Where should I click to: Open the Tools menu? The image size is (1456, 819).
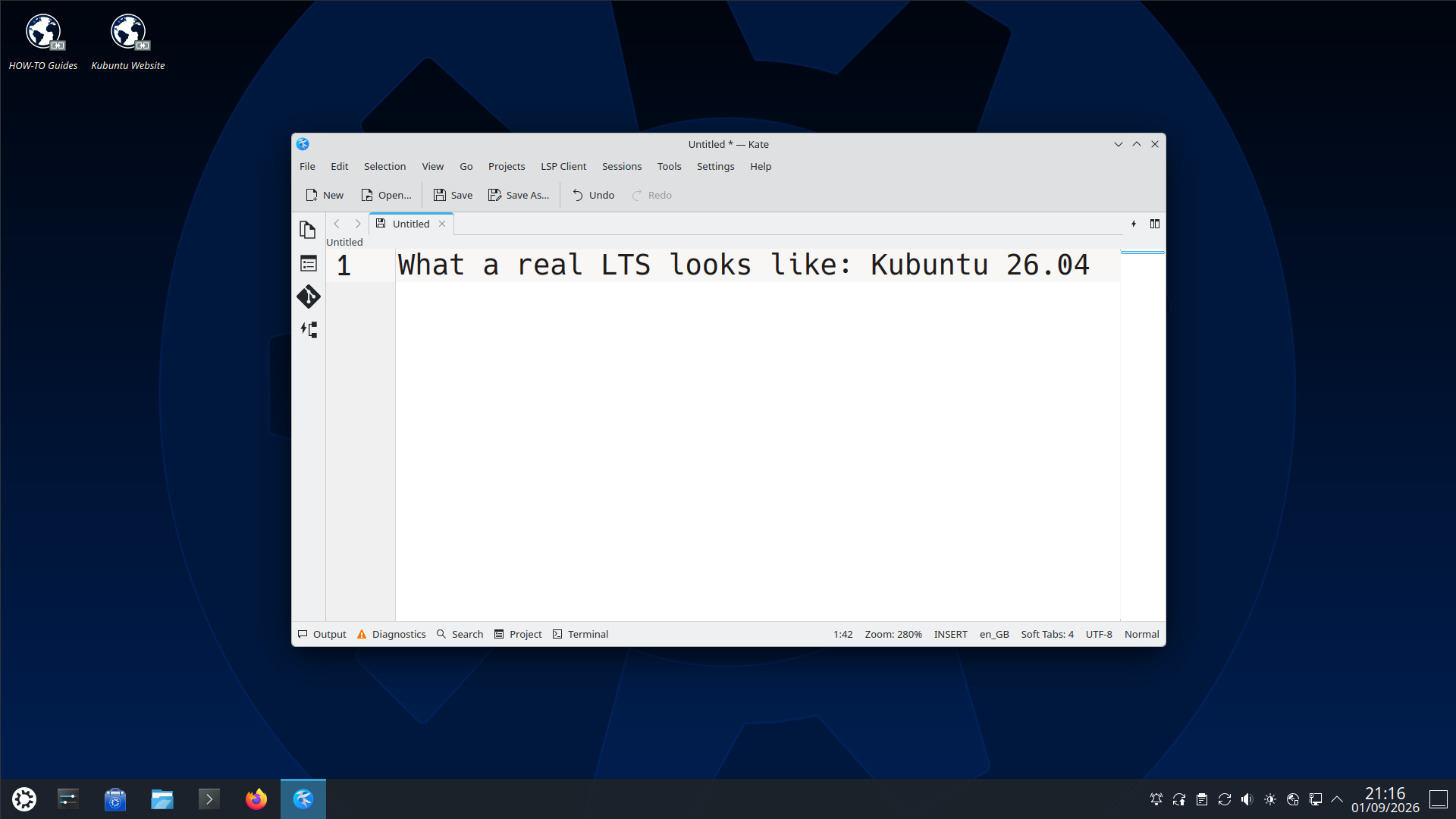click(669, 166)
